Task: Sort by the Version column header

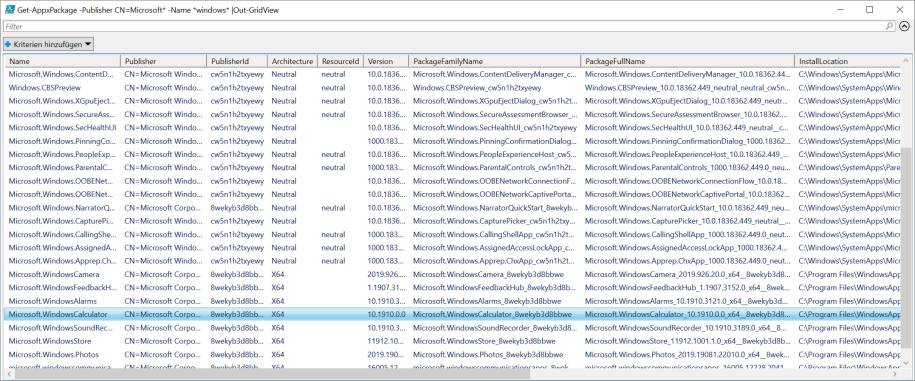Action: point(386,61)
